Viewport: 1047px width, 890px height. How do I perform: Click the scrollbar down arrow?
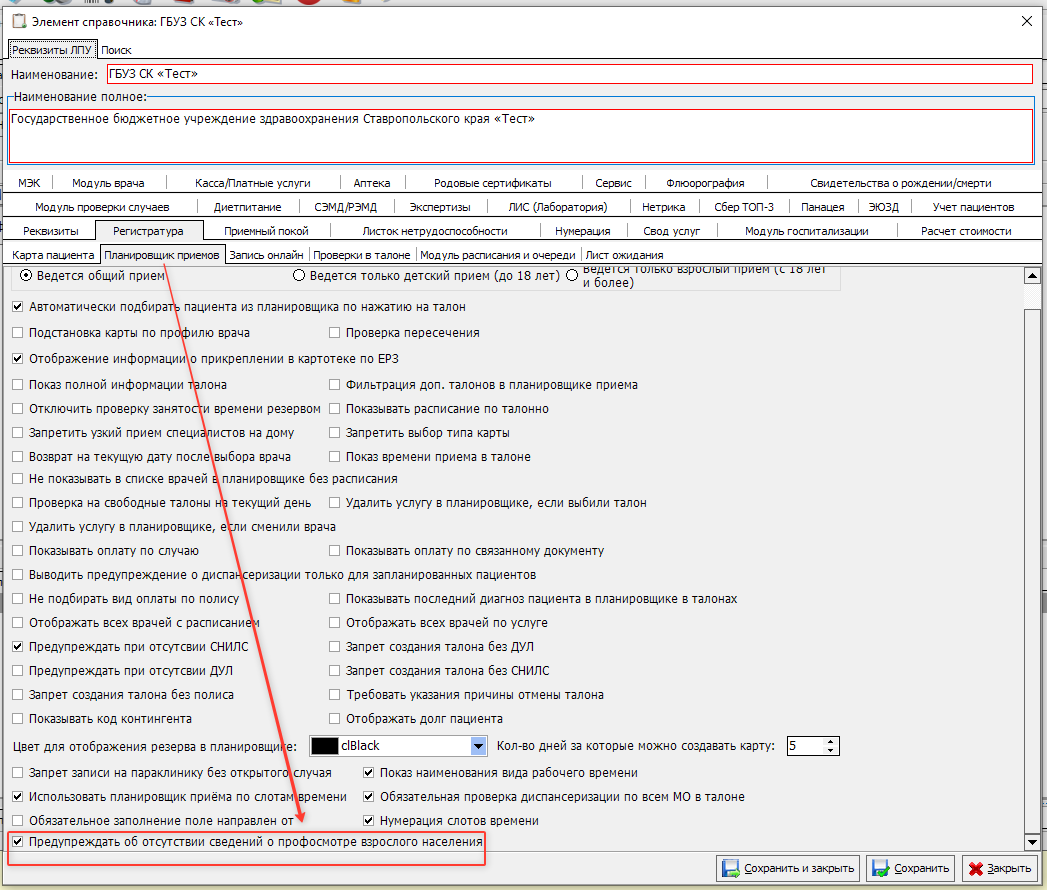pos(1032,842)
